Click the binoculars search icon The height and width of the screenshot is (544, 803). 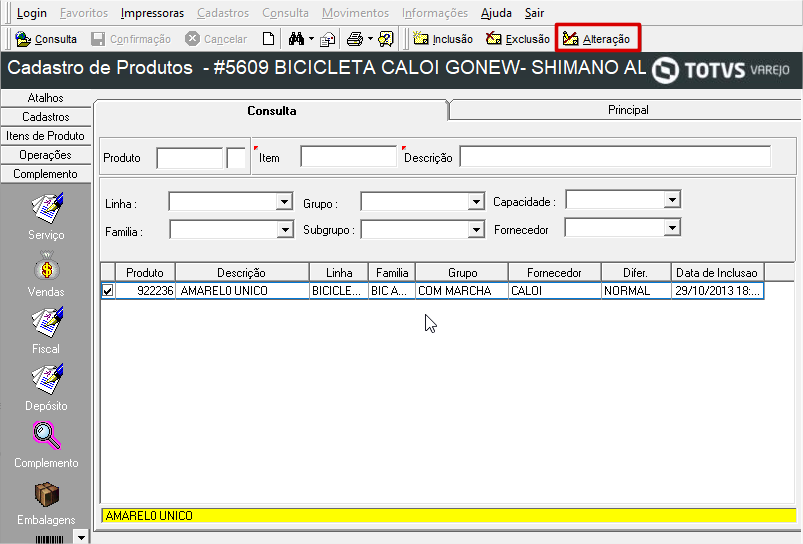296,39
